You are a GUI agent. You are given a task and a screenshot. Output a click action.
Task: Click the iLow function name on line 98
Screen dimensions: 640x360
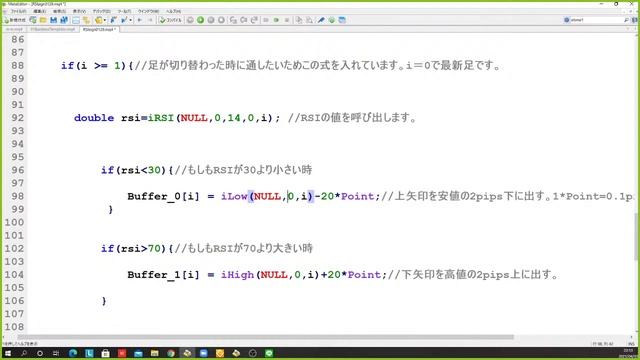pos(234,196)
